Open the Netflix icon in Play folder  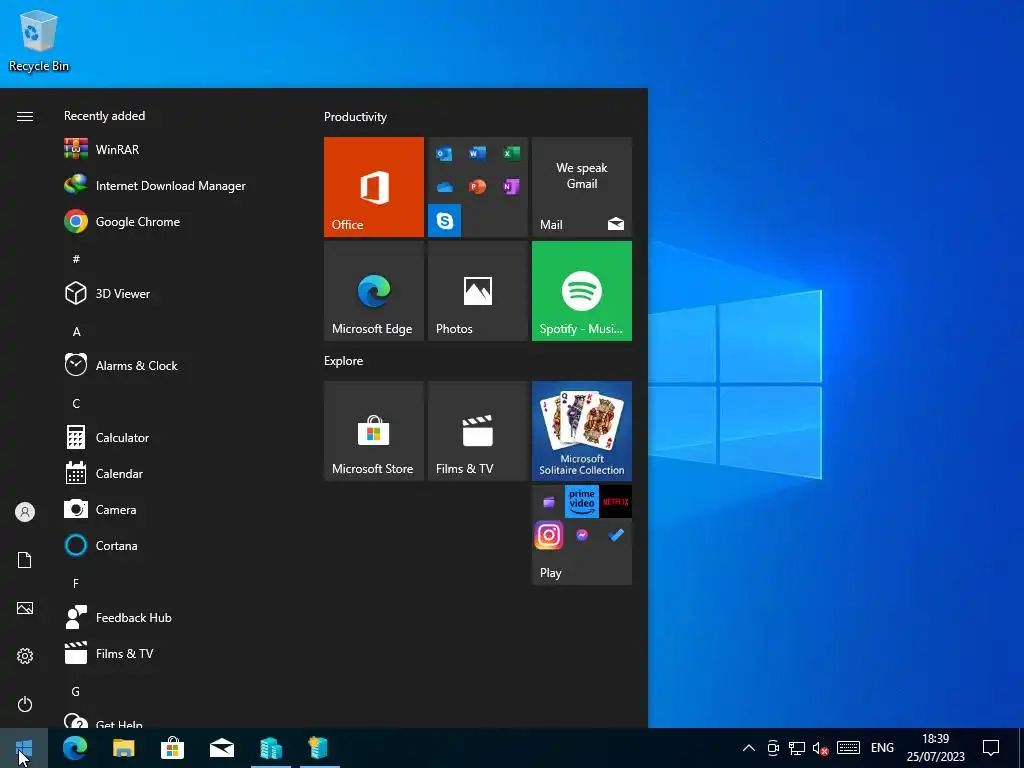pyautogui.click(x=616, y=502)
